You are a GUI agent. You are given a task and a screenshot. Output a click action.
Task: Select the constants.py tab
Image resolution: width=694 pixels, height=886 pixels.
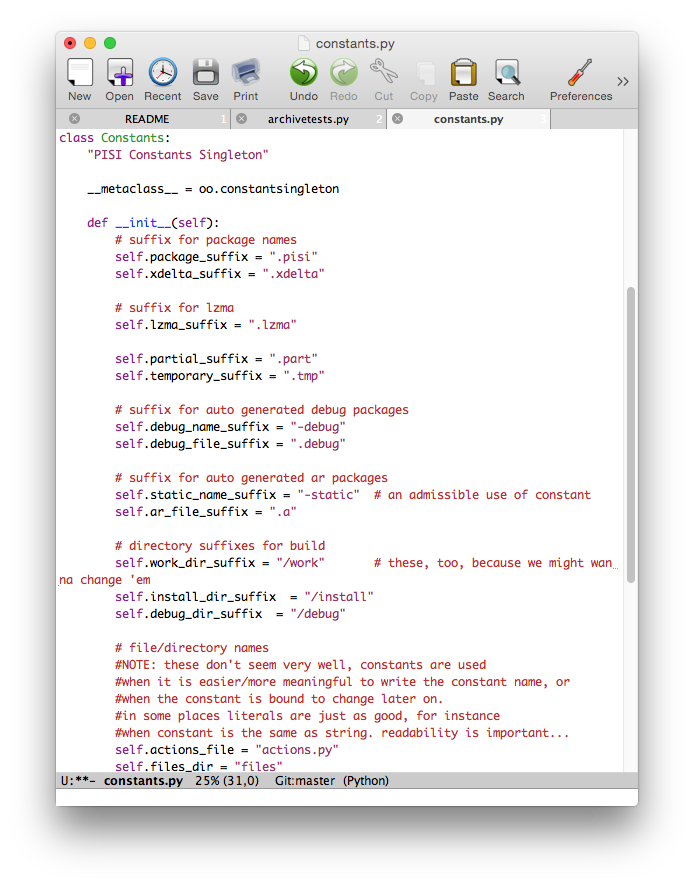(469, 119)
